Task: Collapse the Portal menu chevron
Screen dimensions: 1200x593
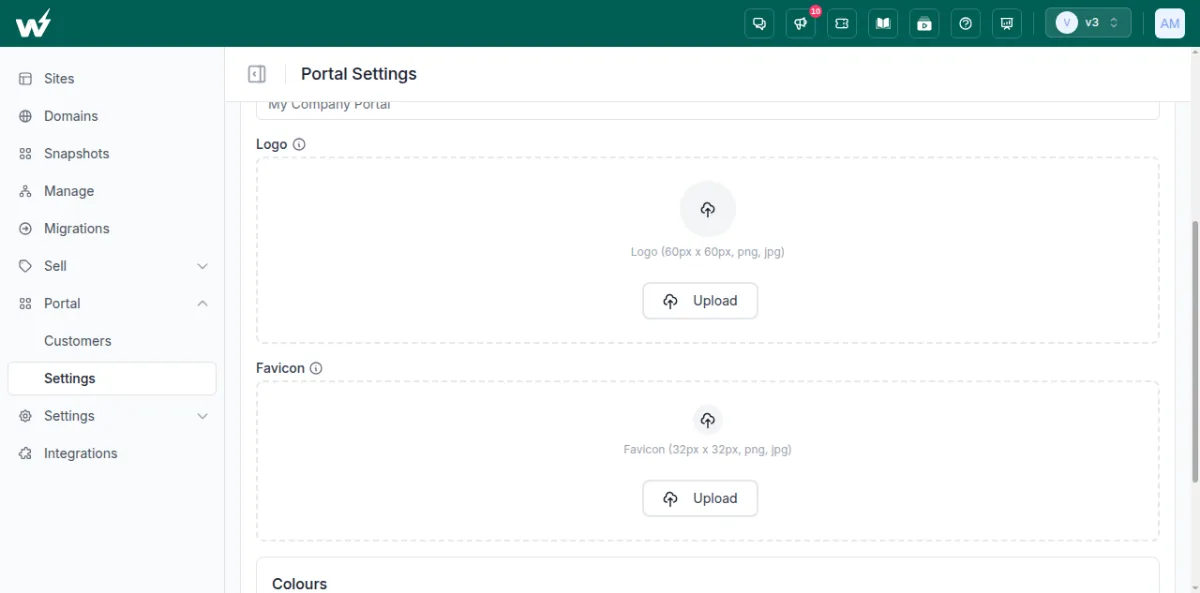Action: click(203, 303)
